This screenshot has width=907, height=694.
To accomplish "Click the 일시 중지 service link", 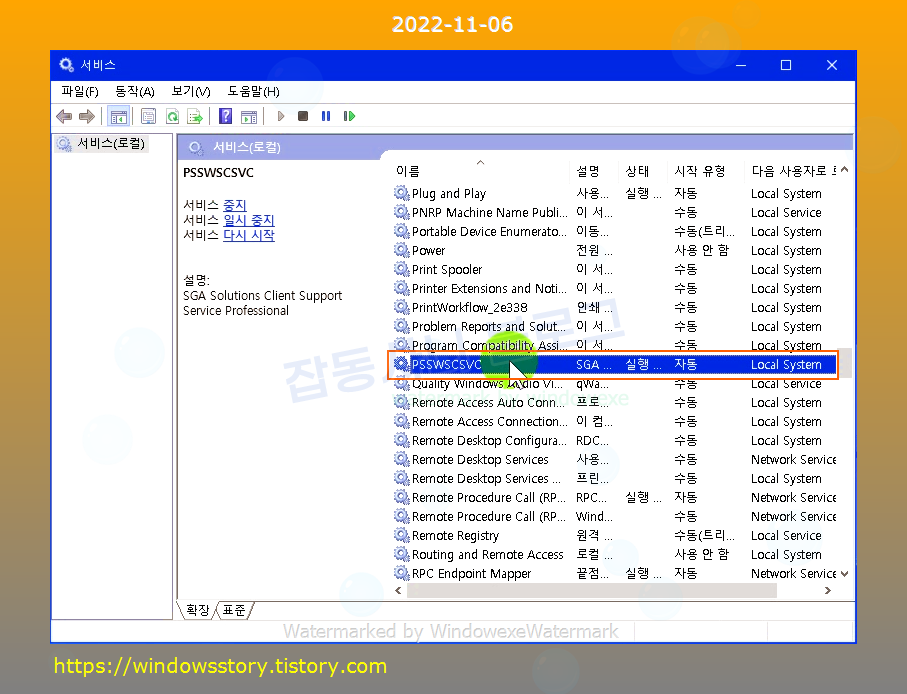I will tap(249, 220).
